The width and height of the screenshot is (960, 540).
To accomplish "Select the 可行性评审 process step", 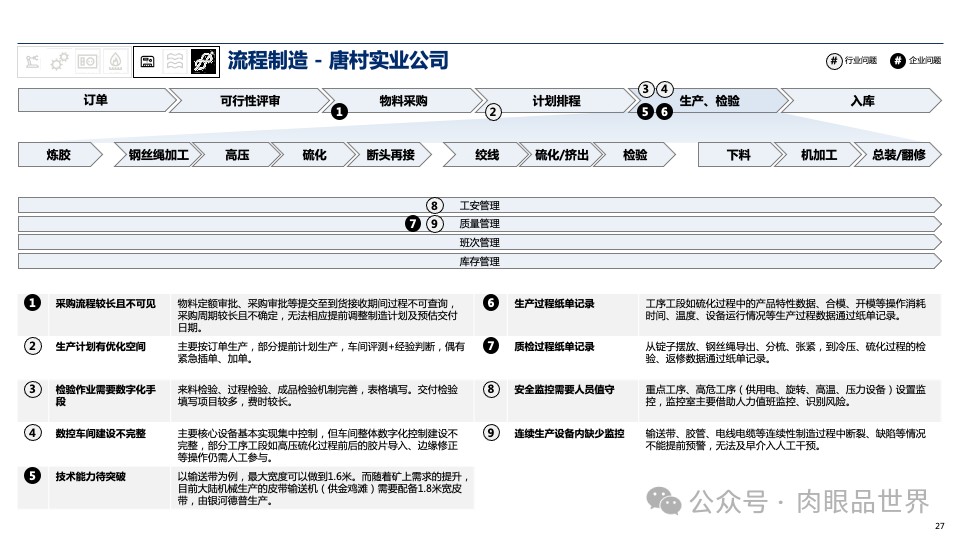I will 250,100.
